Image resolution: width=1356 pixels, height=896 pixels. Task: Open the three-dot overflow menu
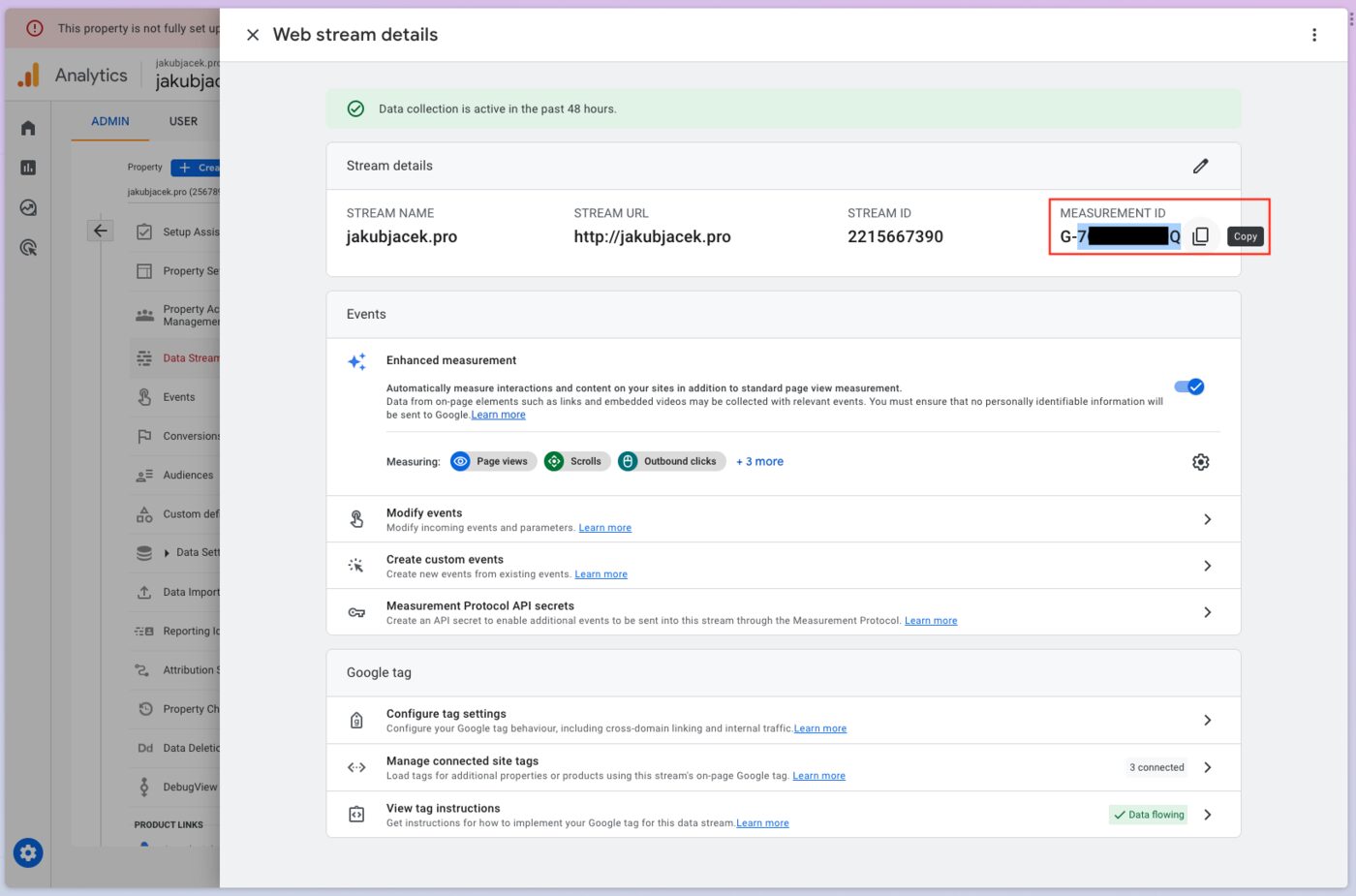coord(1314,34)
